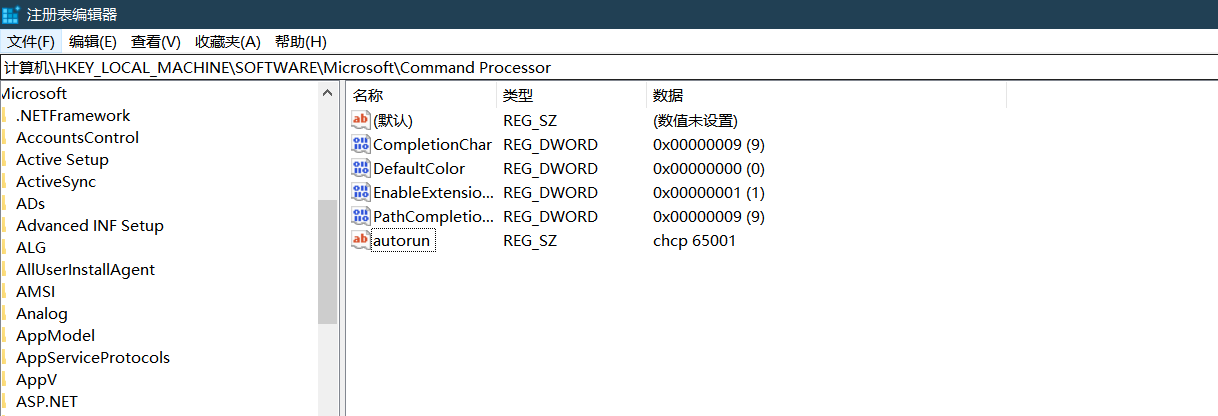This screenshot has width=1218, height=416.
Task: Select the DefaultColor DWORD icon
Action: point(361,168)
